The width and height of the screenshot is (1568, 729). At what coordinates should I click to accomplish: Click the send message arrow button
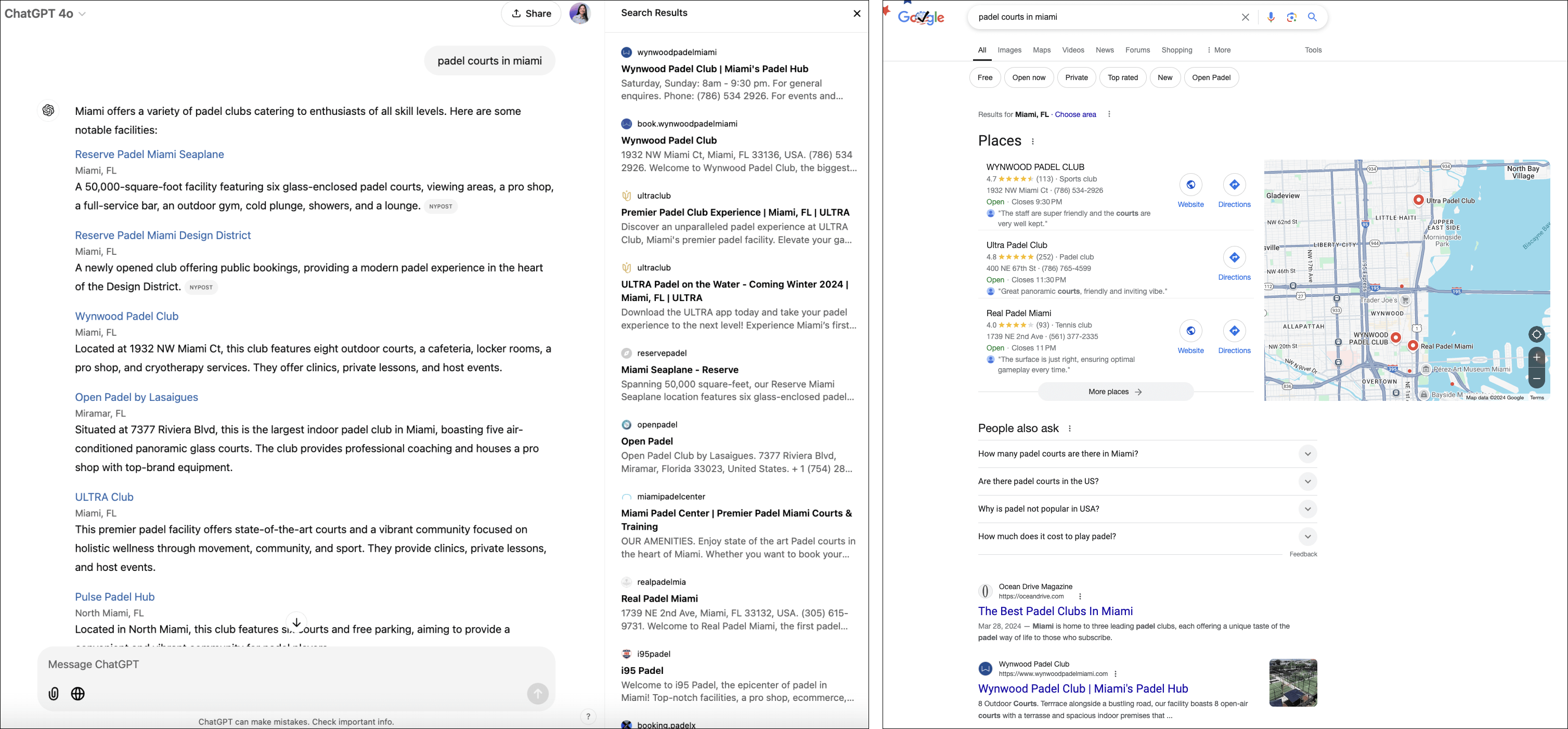click(537, 694)
